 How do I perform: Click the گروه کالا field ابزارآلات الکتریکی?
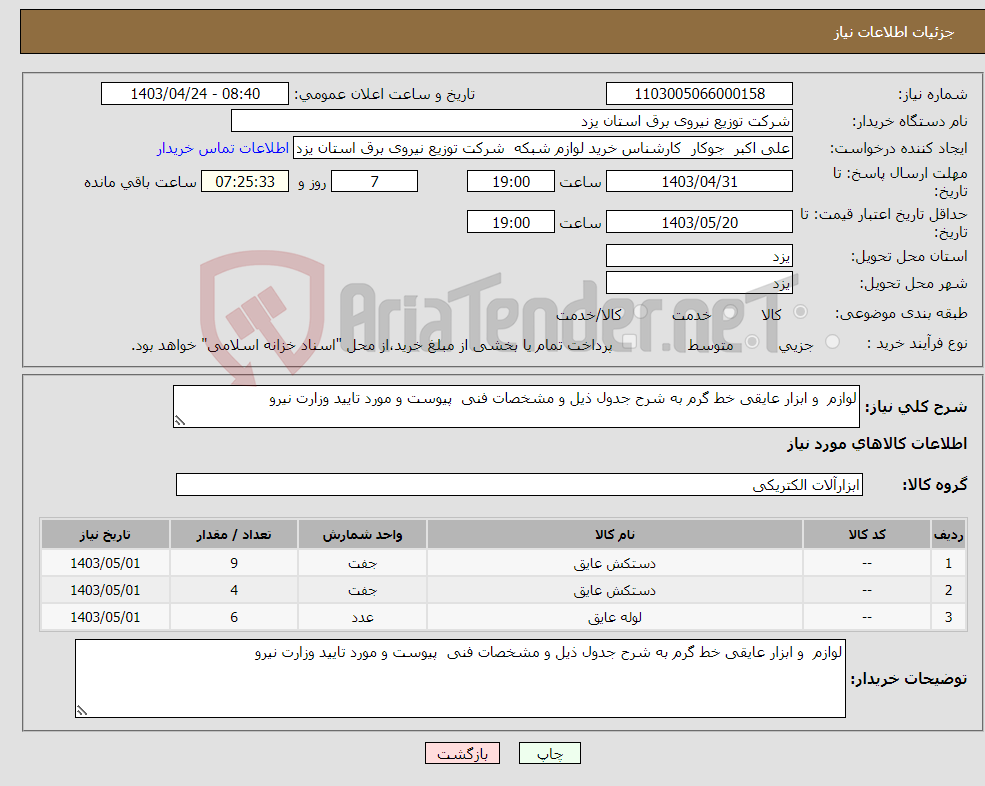coord(520,484)
